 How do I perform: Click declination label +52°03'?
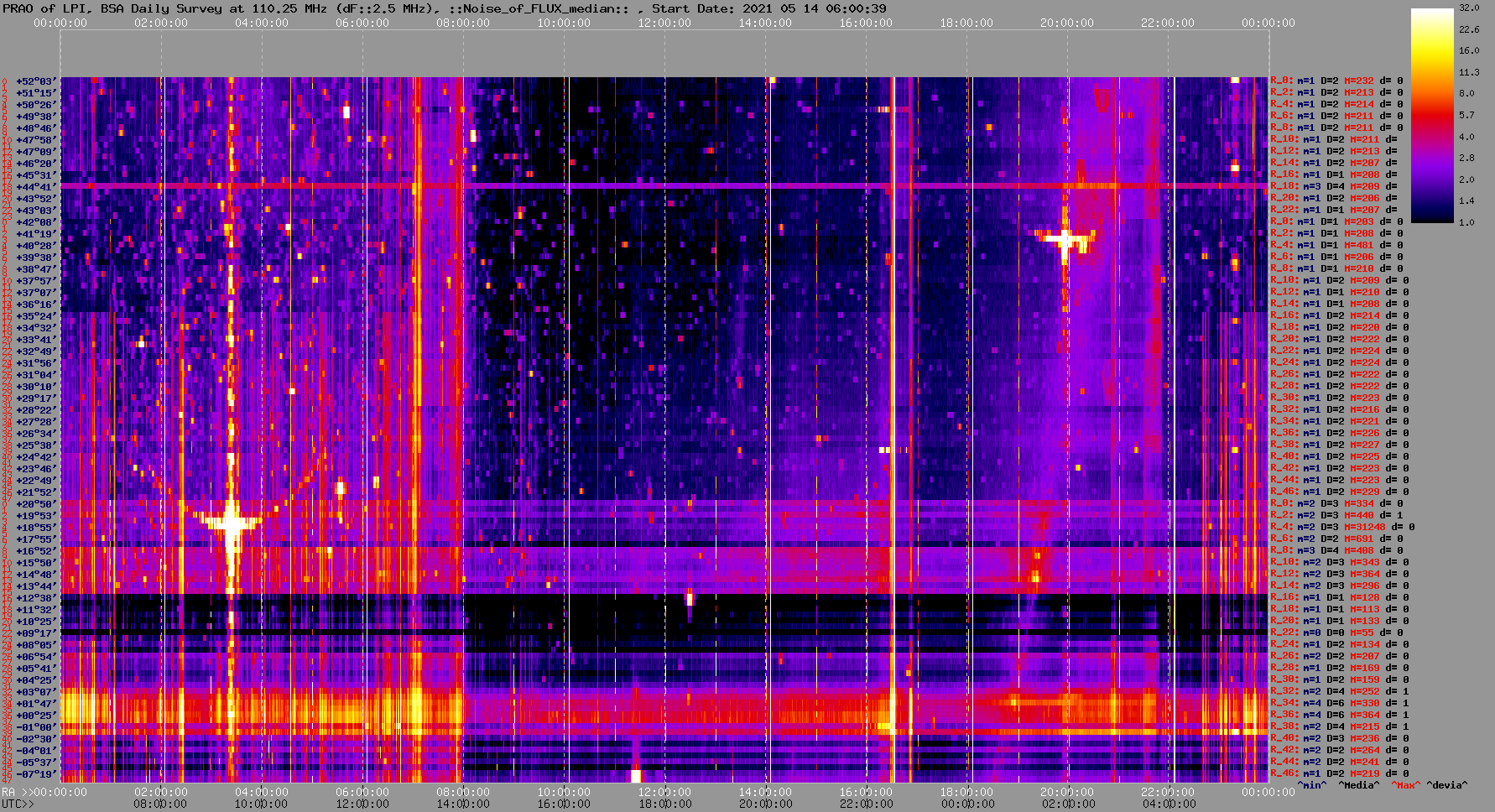tap(36, 81)
